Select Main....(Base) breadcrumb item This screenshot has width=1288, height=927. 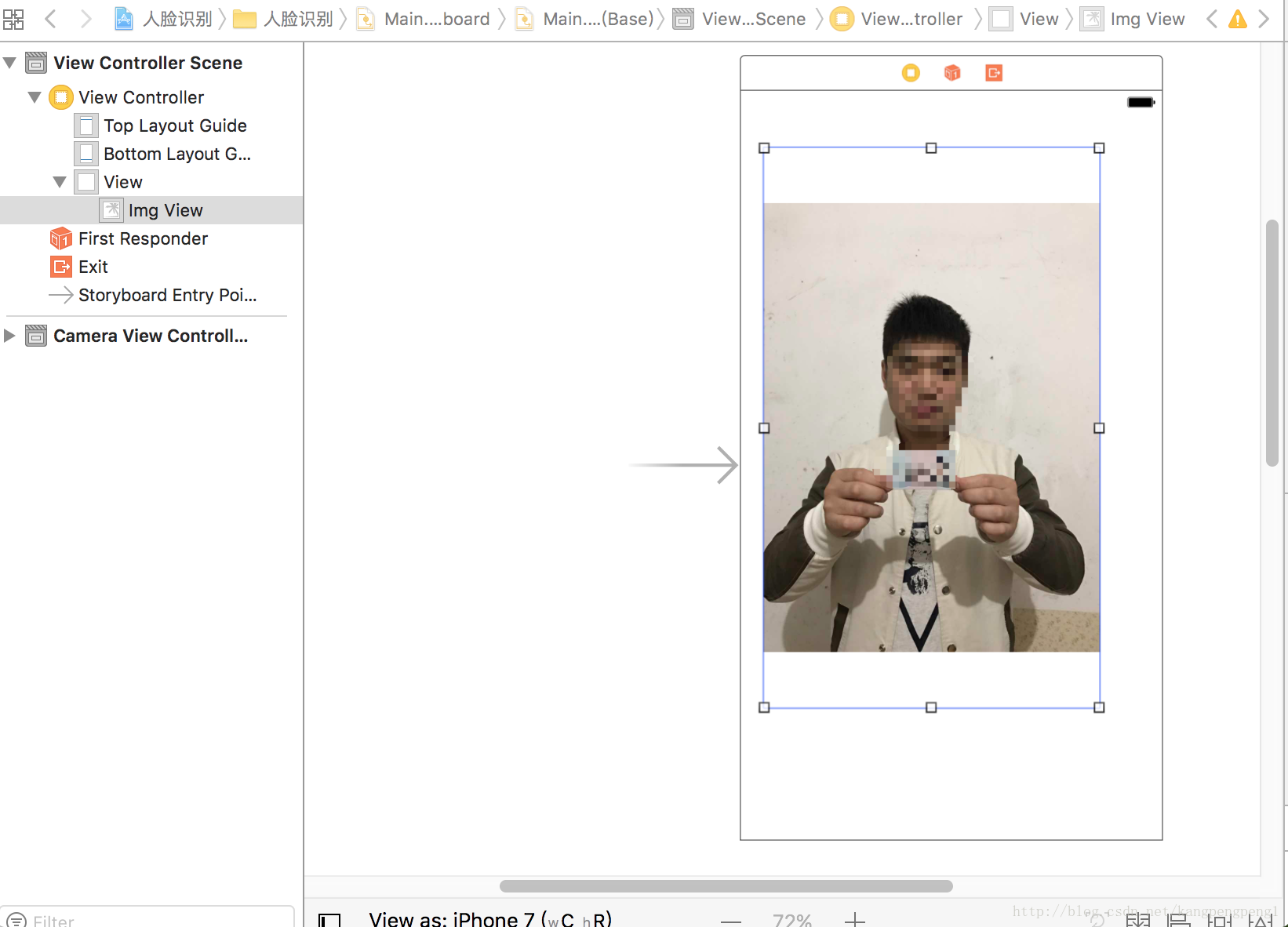[584, 19]
